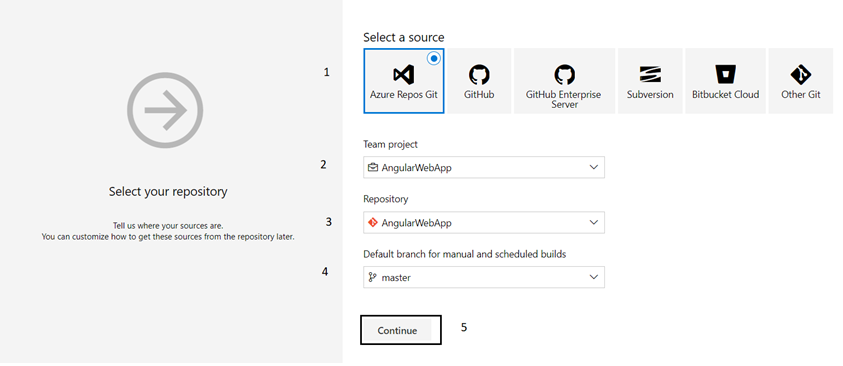
Task: Open the Repository dropdown
Action: [x=484, y=223]
